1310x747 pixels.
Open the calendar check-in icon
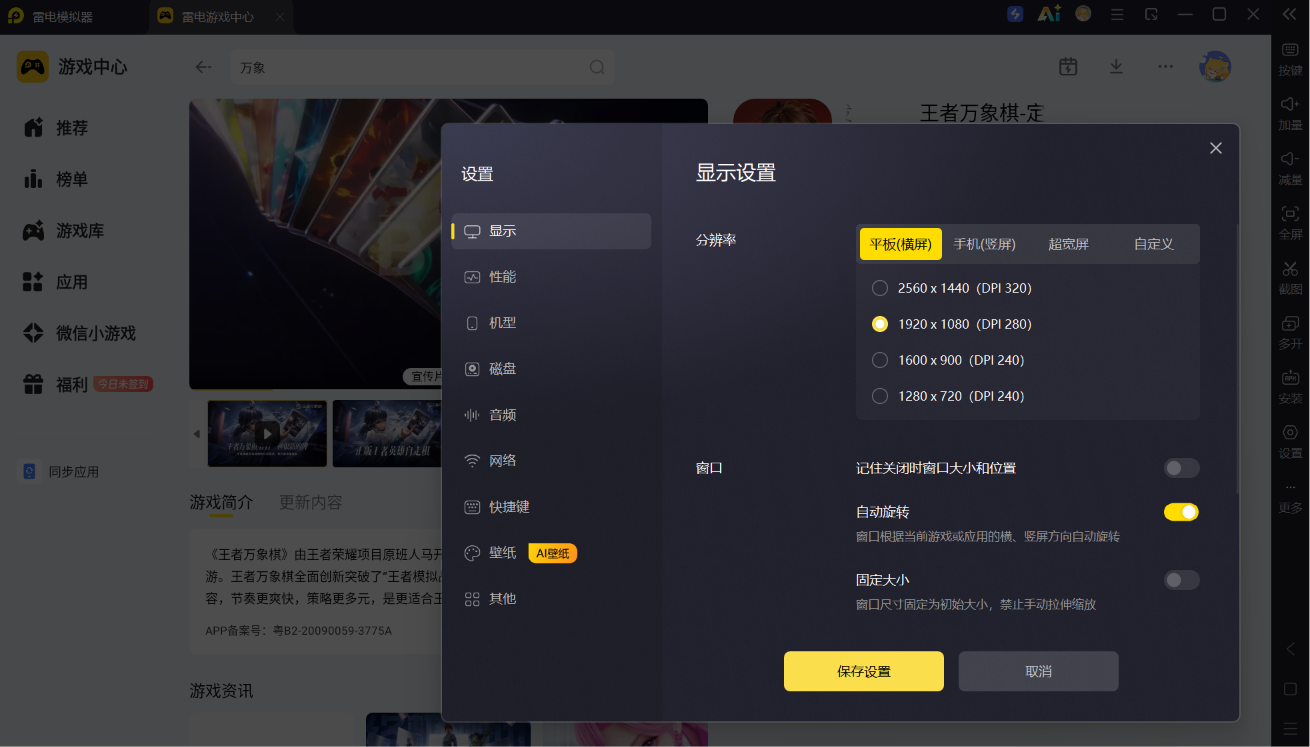[1068, 66]
